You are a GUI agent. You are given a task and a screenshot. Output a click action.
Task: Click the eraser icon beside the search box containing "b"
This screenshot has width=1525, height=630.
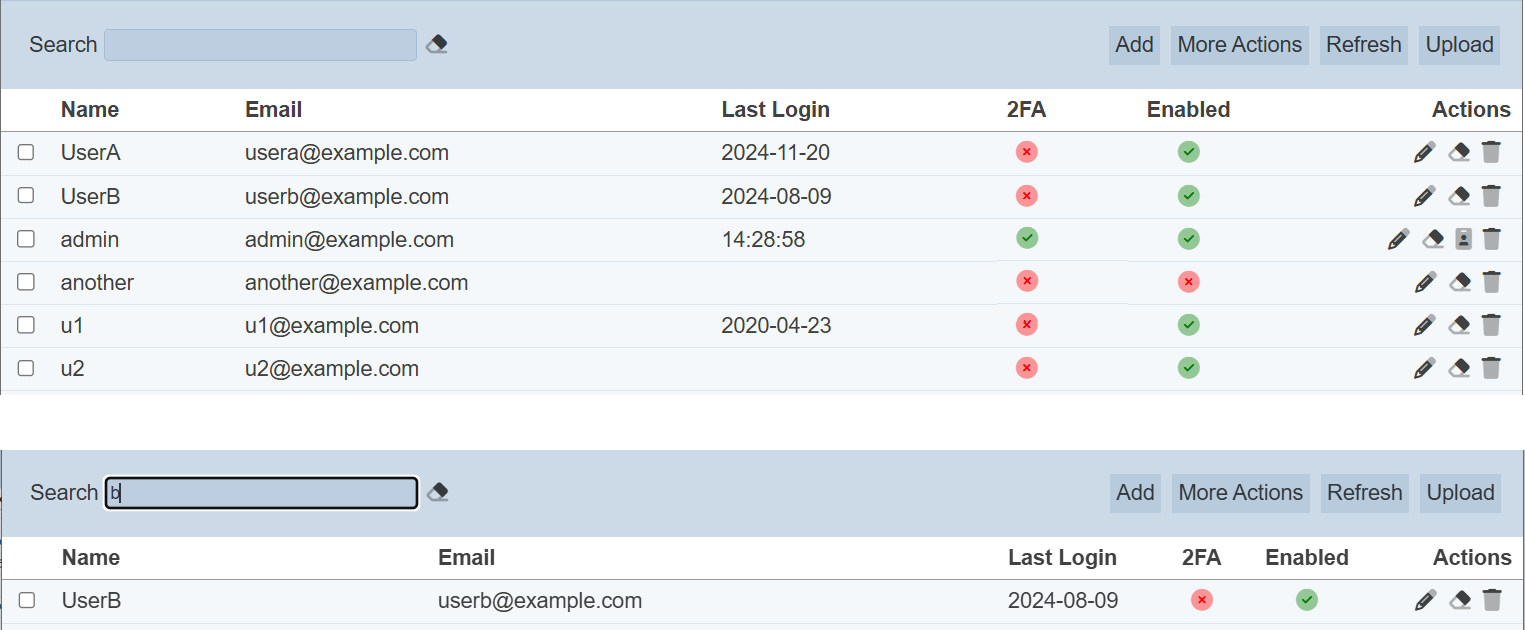(x=438, y=492)
